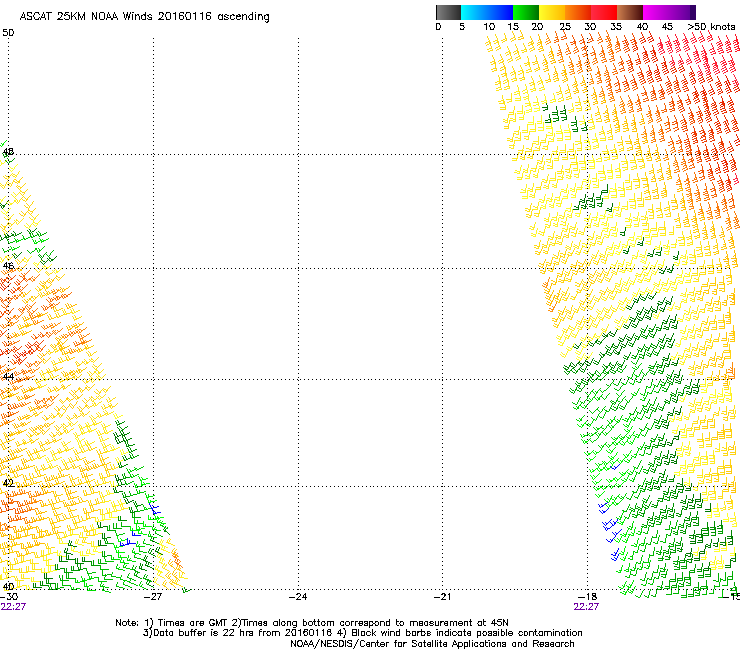Click the longitude label '-18'
The width and height of the screenshot is (740, 650).
[588, 597]
